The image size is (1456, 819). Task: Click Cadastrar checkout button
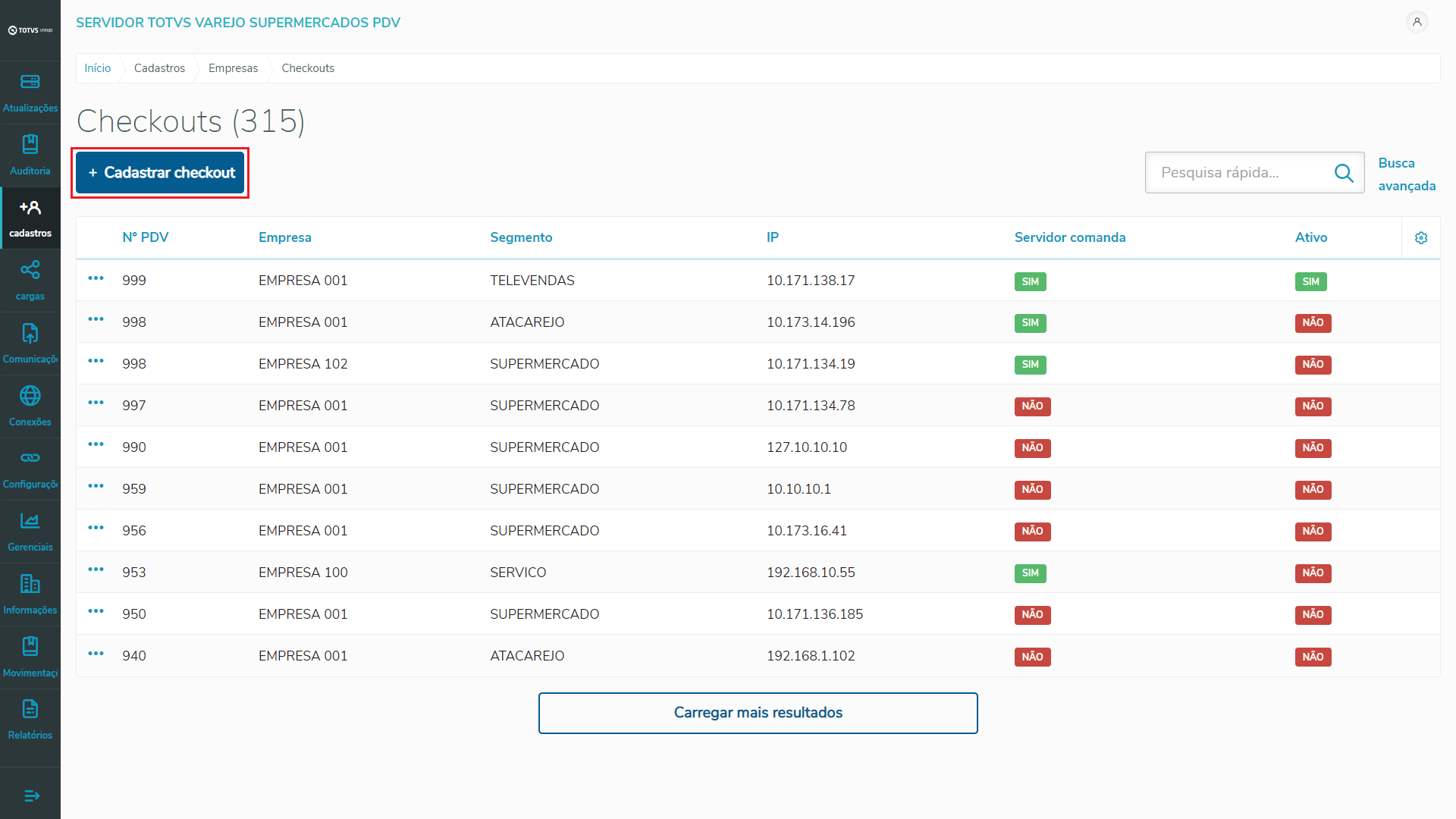(x=160, y=173)
